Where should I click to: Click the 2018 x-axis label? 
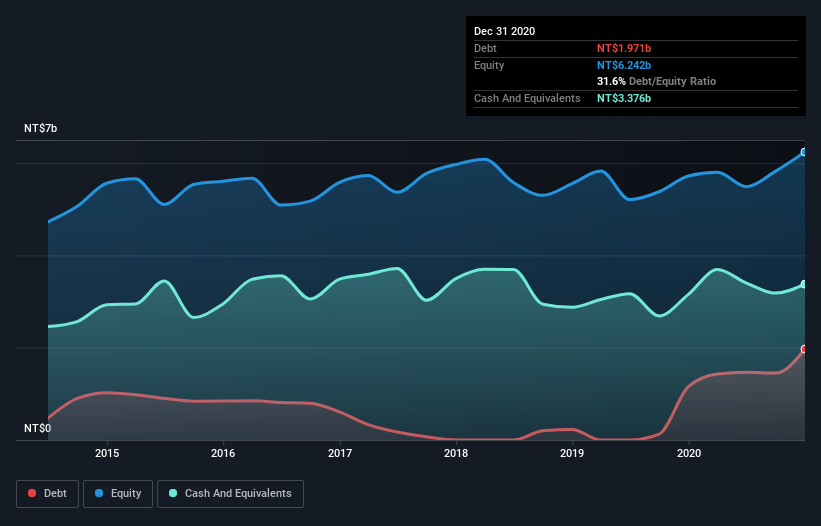coord(456,453)
